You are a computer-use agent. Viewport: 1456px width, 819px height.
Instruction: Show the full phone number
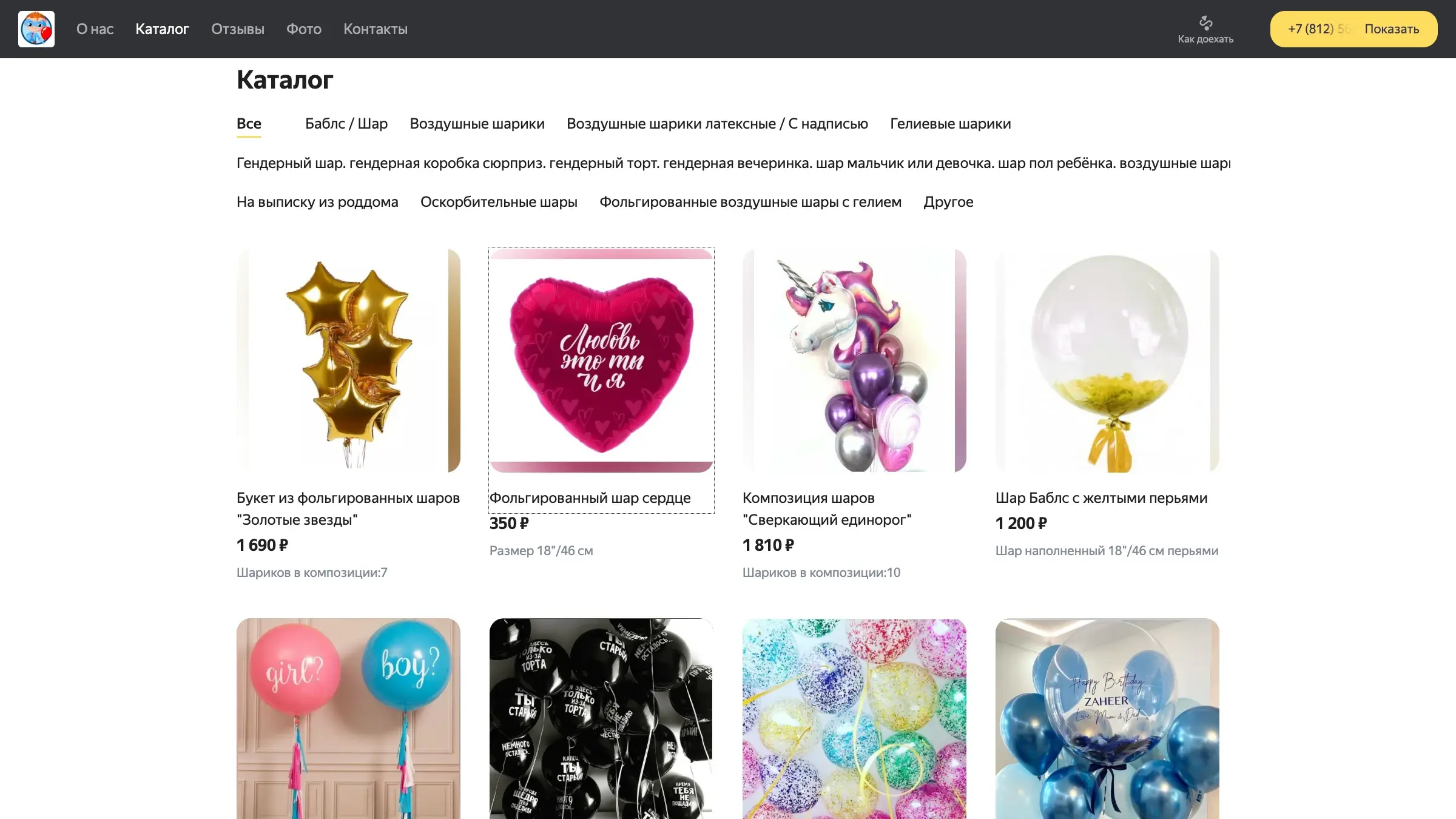[x=1391, y=29]
